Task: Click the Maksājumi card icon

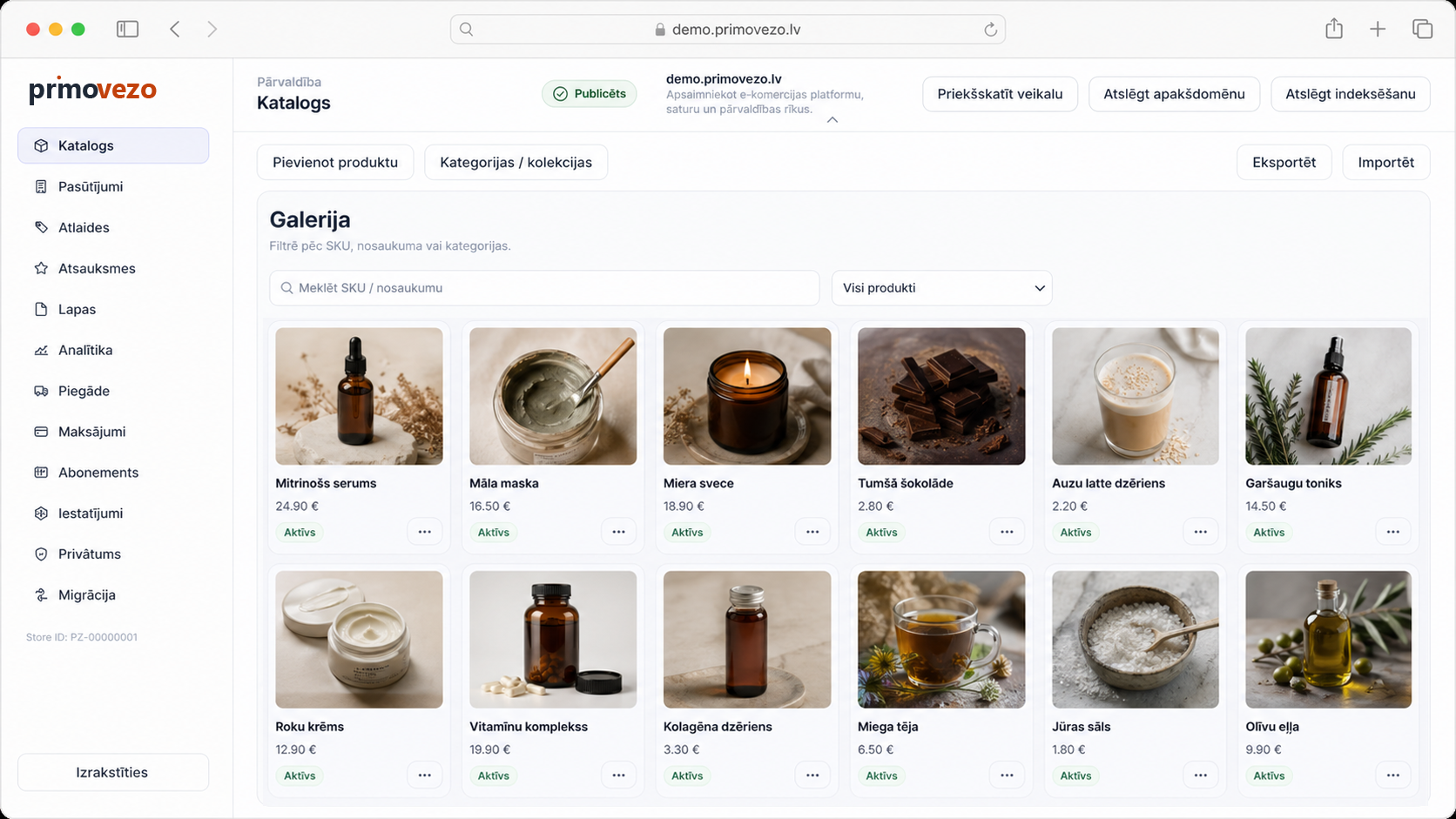Action: (x=41, y=432)
